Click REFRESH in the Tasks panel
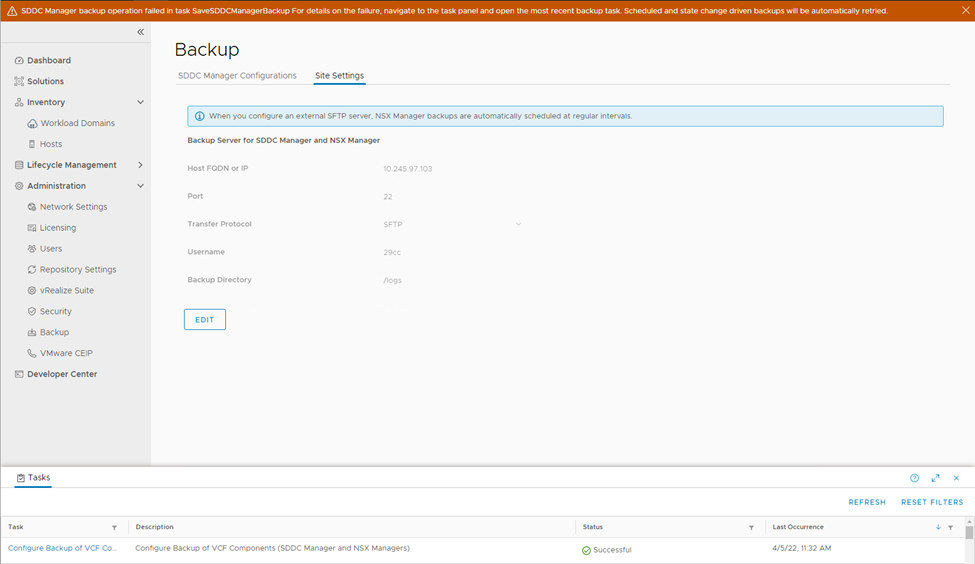 [x=867, y=502]
